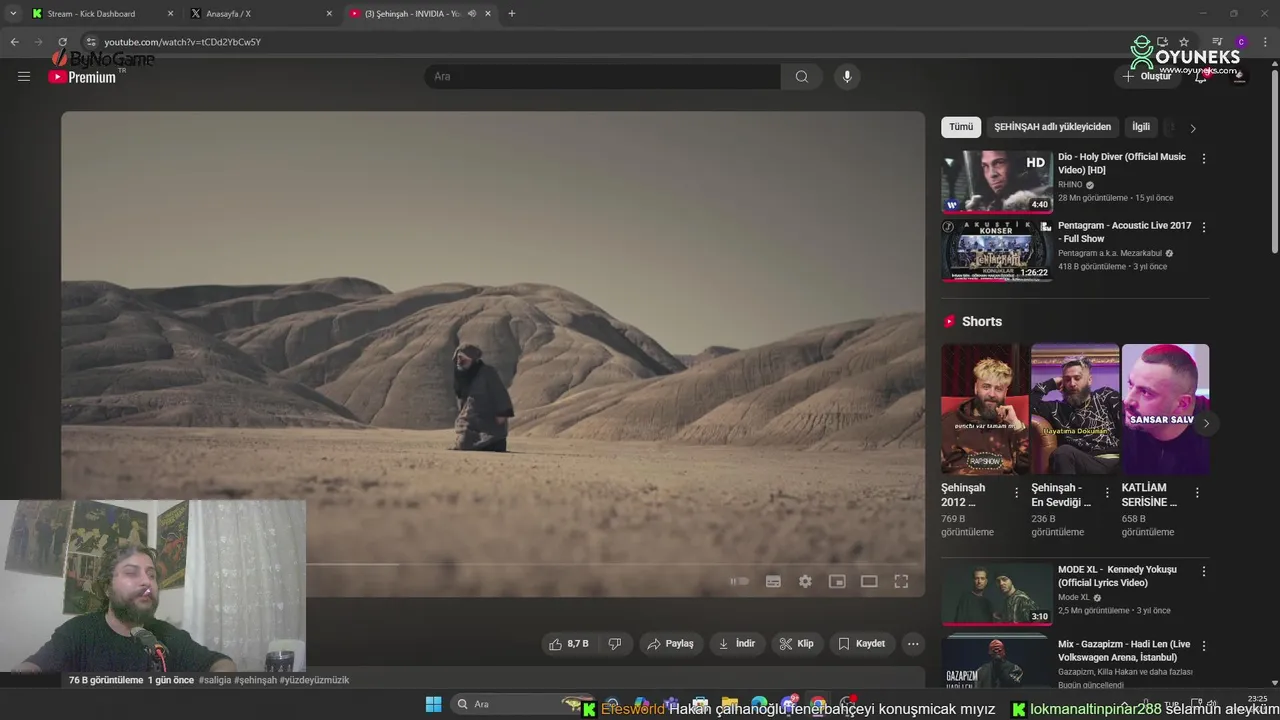
Task: Click the #şehinşah hashtag link
Action: pyautogui.click(x=255, y=680)
